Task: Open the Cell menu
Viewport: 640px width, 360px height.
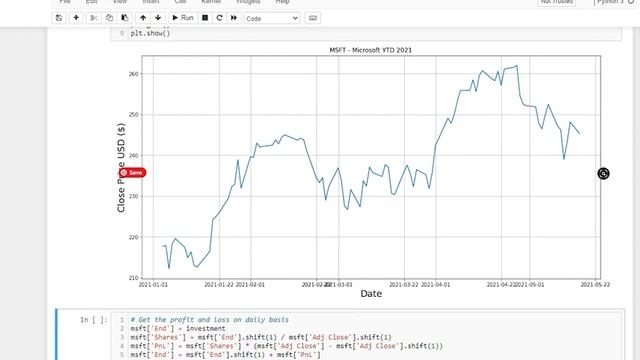Action: [x=180, y=2]
